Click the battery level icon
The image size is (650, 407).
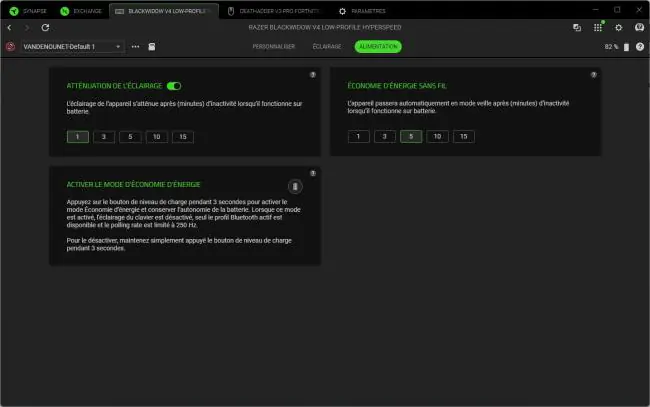coord(626,47)
